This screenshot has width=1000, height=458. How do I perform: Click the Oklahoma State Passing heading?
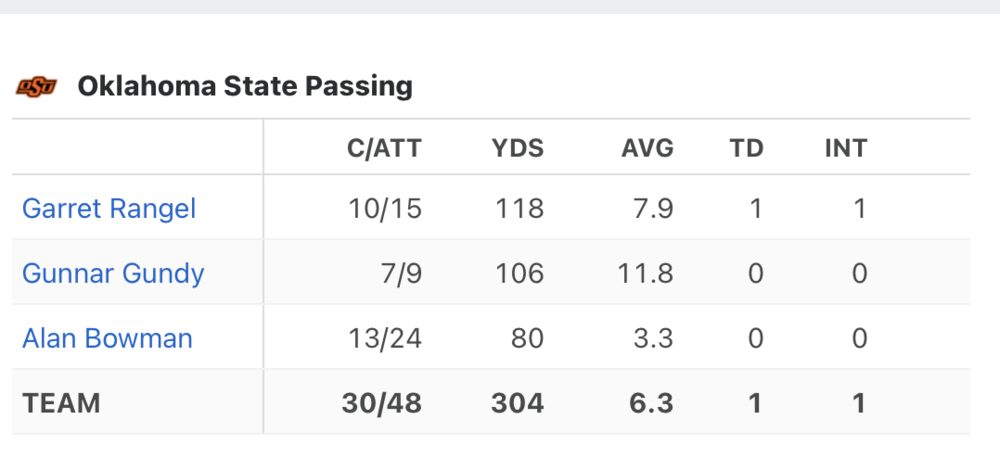[x=245, y=87]
